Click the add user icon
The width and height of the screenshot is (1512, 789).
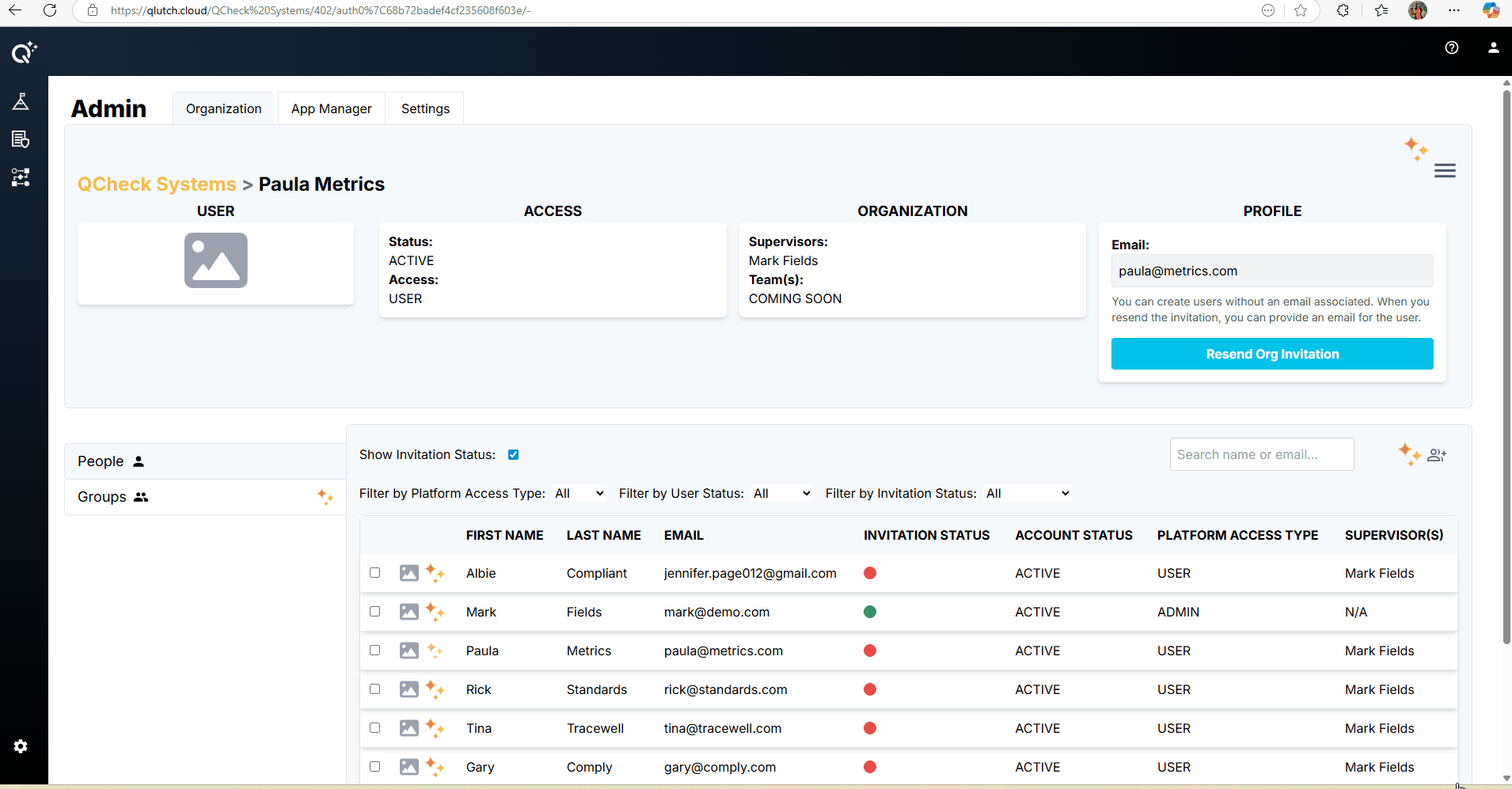(1436, 455)
